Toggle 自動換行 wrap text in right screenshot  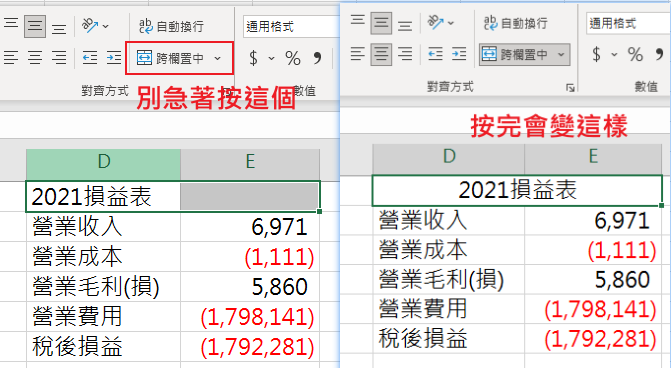click(x=516, y=23)
